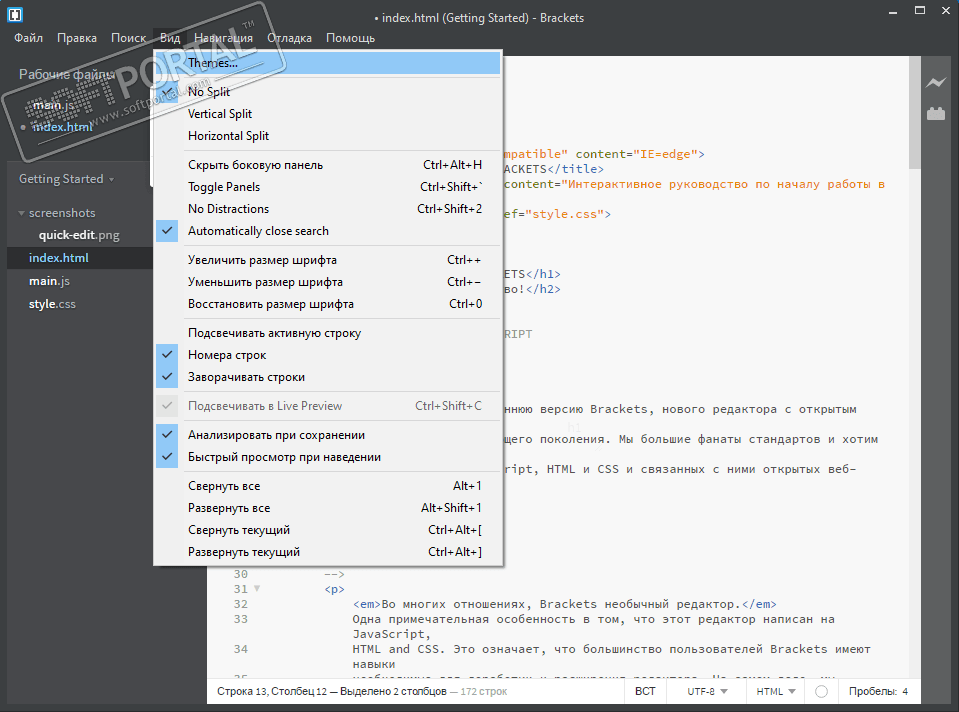
Task: Select index.html in project tree
Action: coord(80,258)
